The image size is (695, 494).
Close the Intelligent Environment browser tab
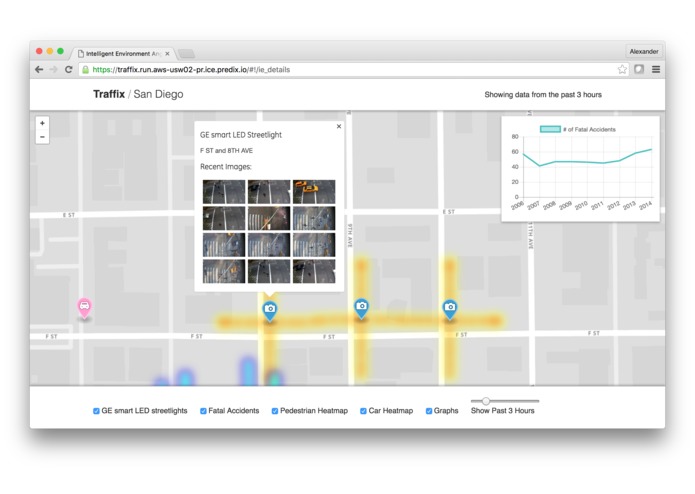tap(167, 54)
